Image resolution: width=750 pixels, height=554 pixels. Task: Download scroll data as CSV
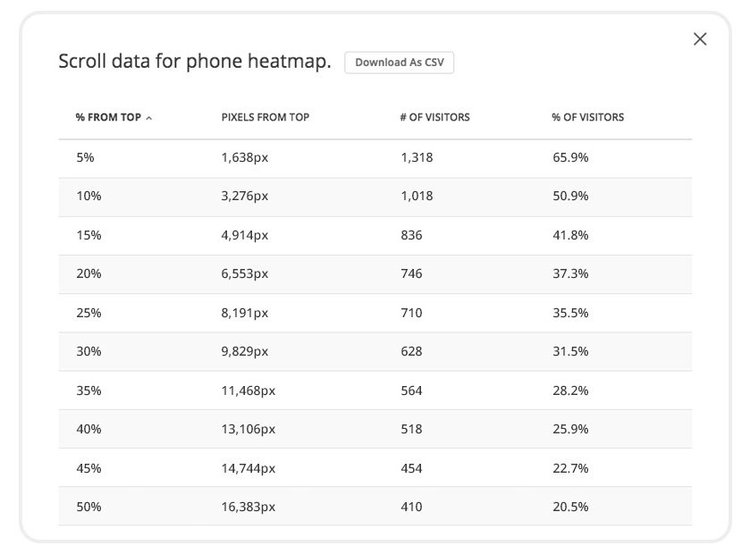399,63
